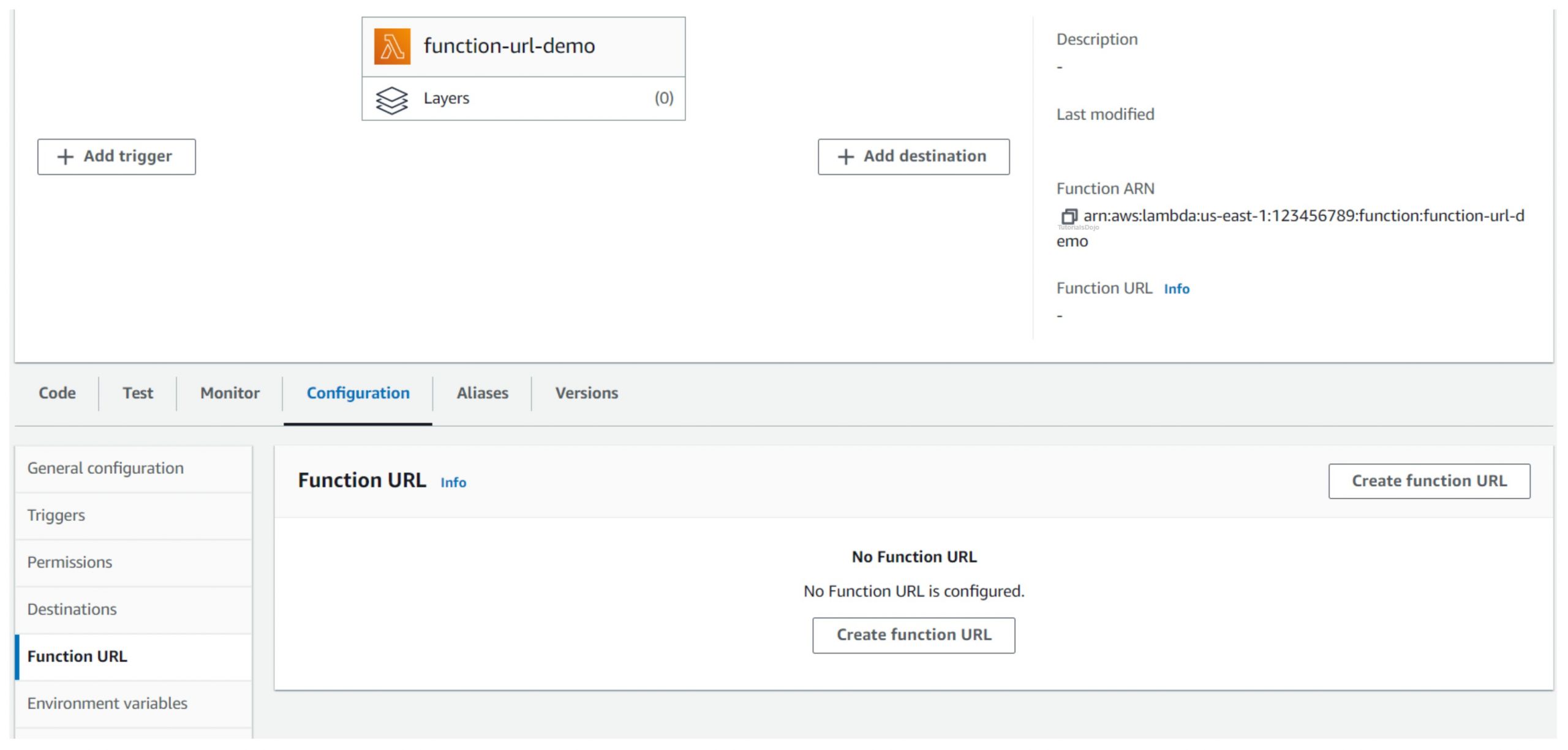This screenshot has width=1568, height=750.
Task: Open Permissions settings in sidebar
Action: tap(70, 563)
